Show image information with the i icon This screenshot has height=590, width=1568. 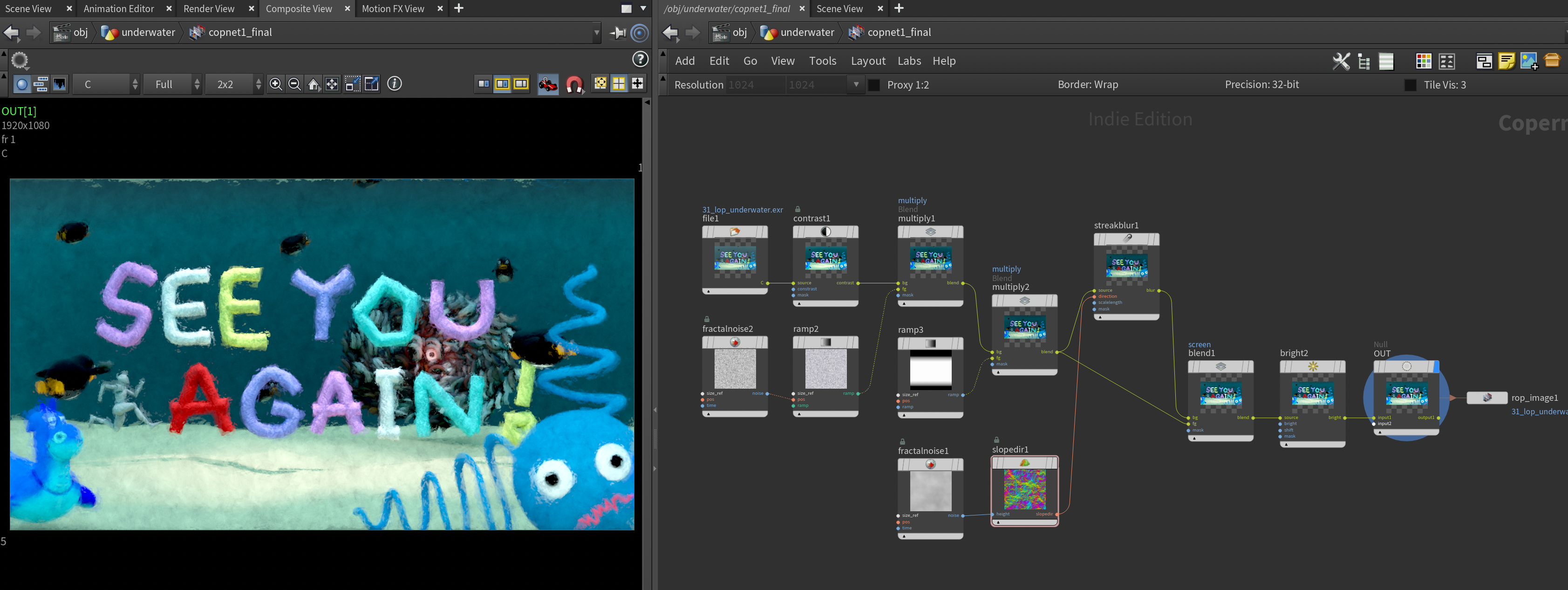pyautogui.click(x=395, y=84)
